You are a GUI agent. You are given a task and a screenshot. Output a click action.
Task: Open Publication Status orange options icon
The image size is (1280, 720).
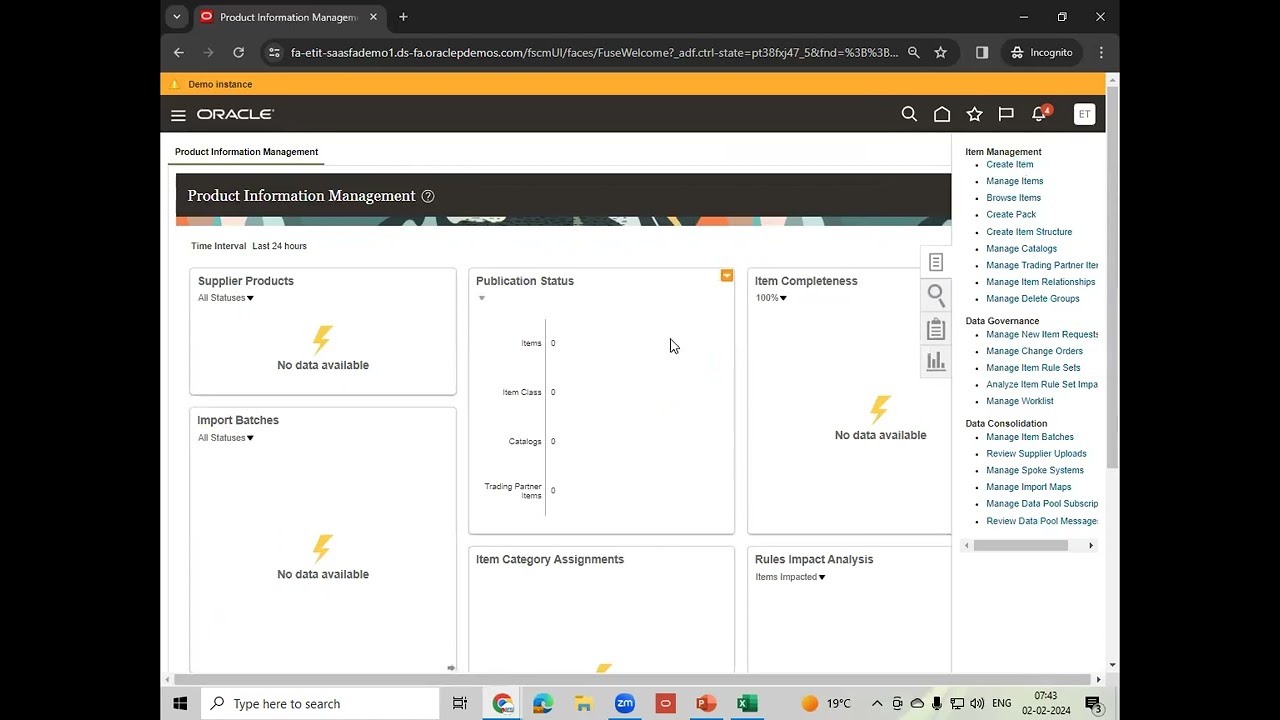[x=727, y=275]
